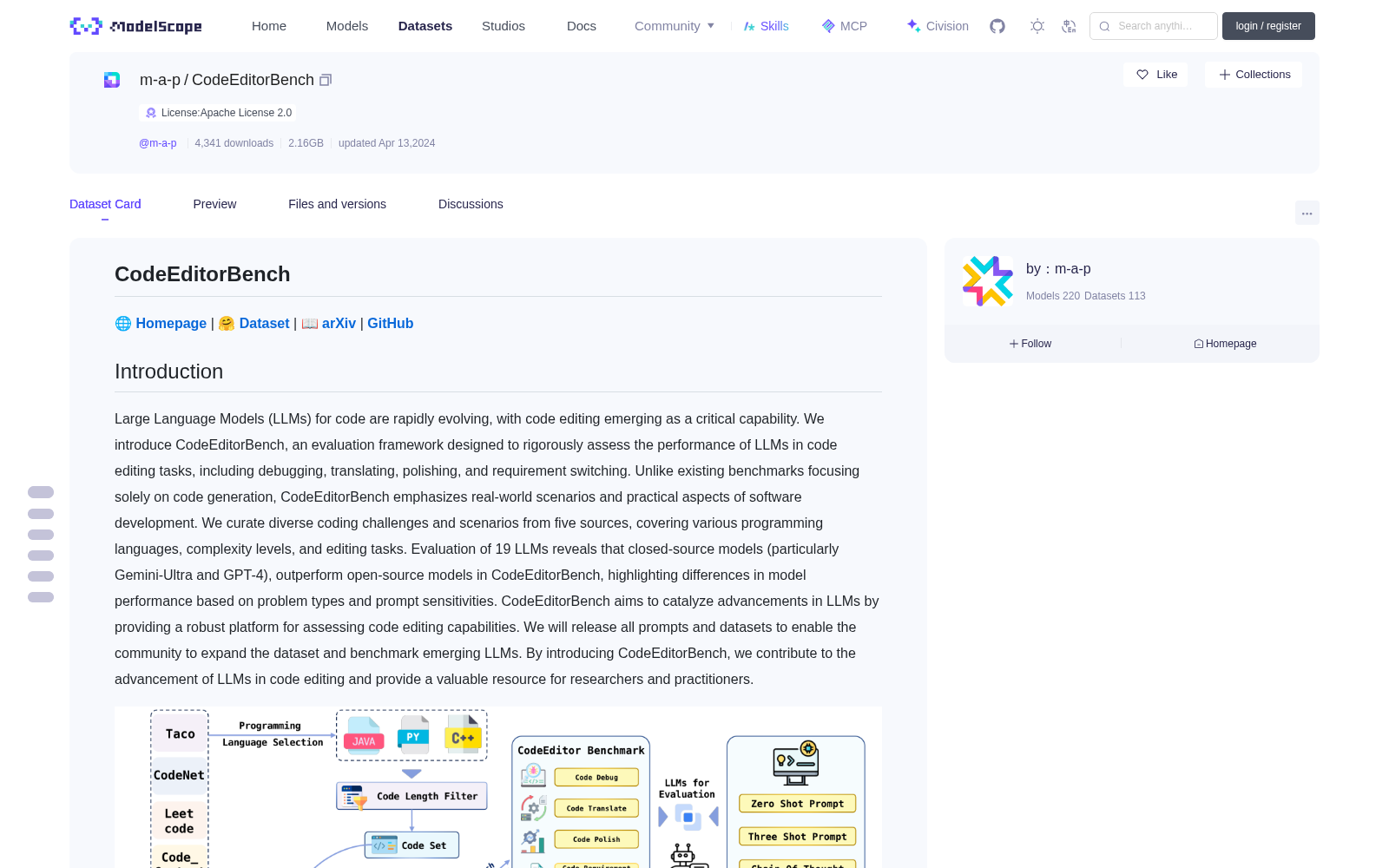
Task: Switch to the Preview tab
Action: tap(214, 204)
